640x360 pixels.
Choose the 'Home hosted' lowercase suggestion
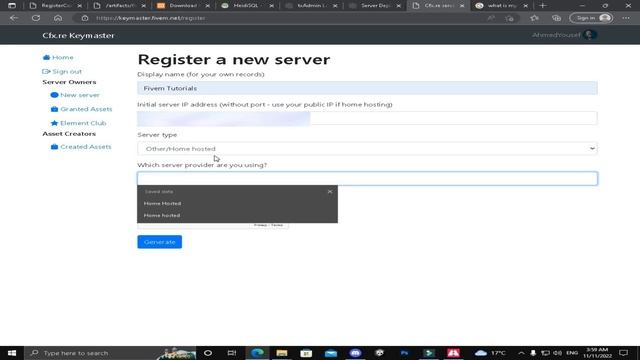point(237,215)
